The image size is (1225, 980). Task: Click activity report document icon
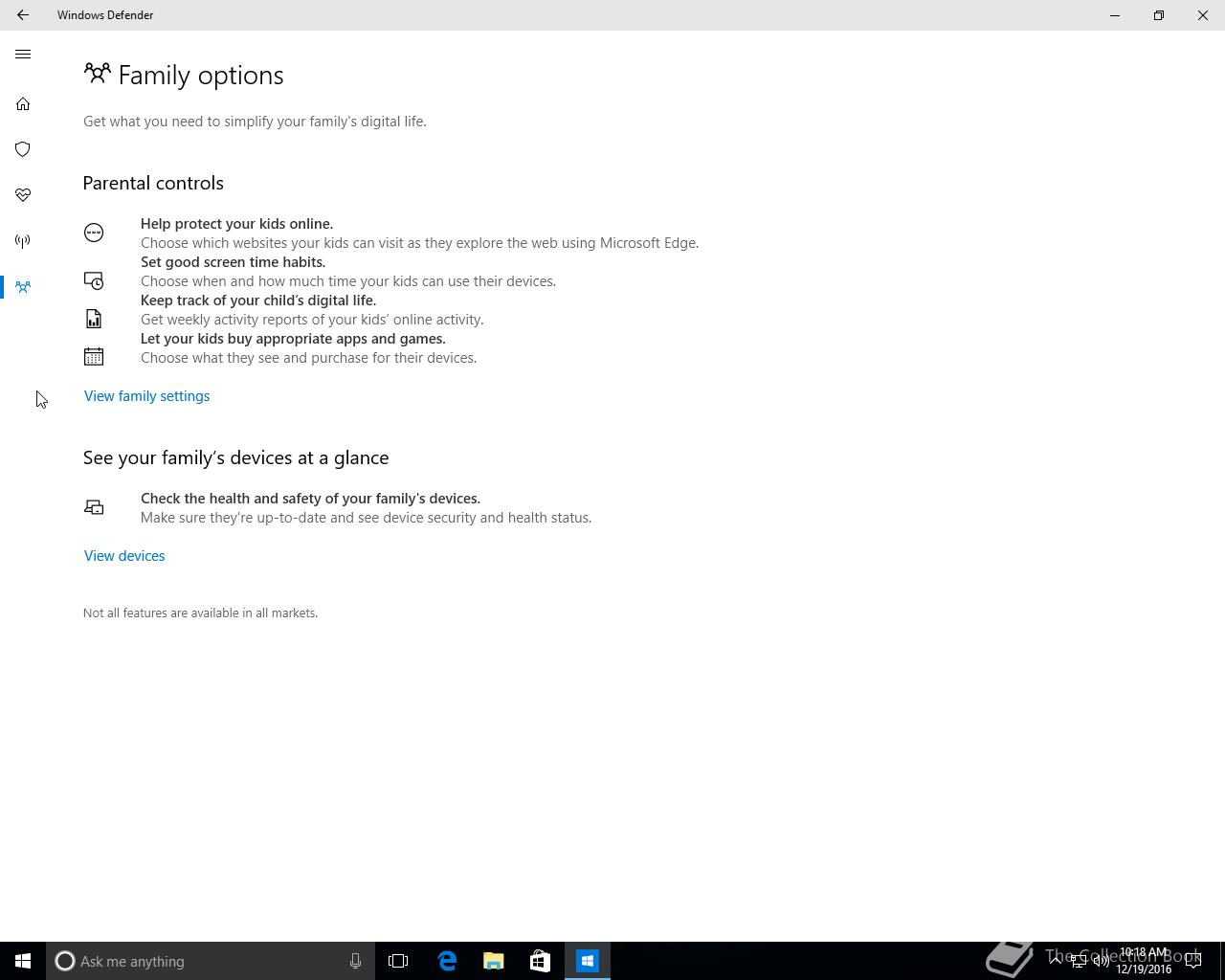point(94,319)
